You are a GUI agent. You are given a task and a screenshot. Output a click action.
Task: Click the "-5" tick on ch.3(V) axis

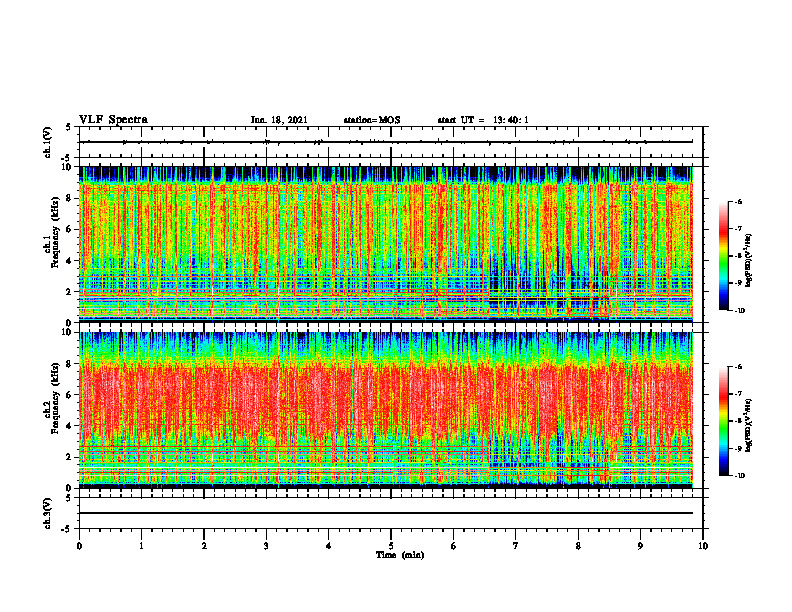click(67, 529)
